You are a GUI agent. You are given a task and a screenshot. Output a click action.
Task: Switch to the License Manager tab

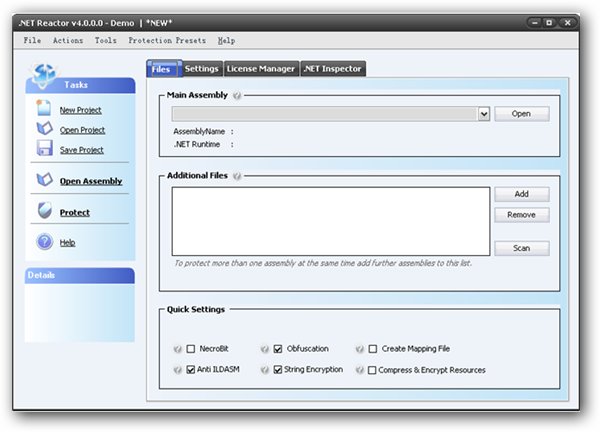[x=261, y=69]
